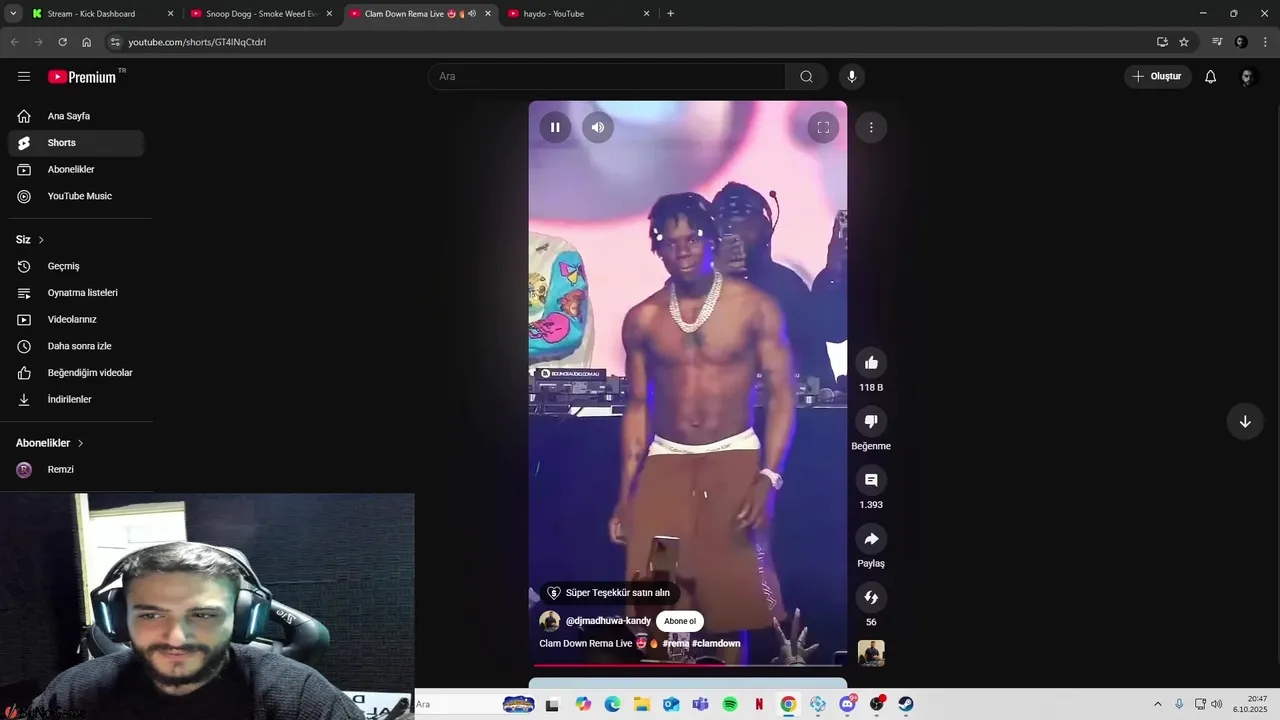The image size is (1280, 720).
Task: Go to next Short with down arrow
Action: point(1245,421)
